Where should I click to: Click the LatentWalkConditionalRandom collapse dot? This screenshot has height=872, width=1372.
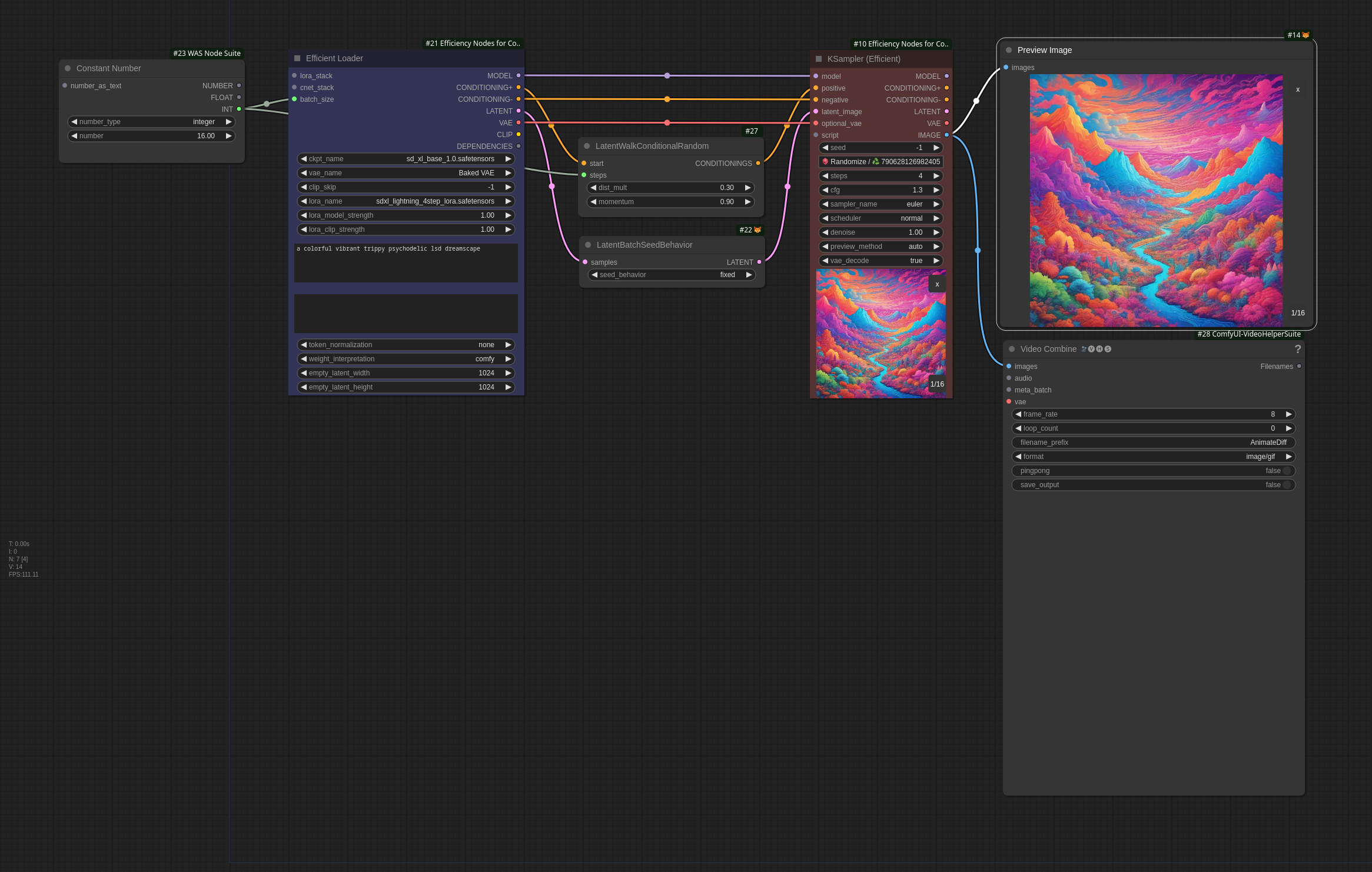tap(587, 146)
